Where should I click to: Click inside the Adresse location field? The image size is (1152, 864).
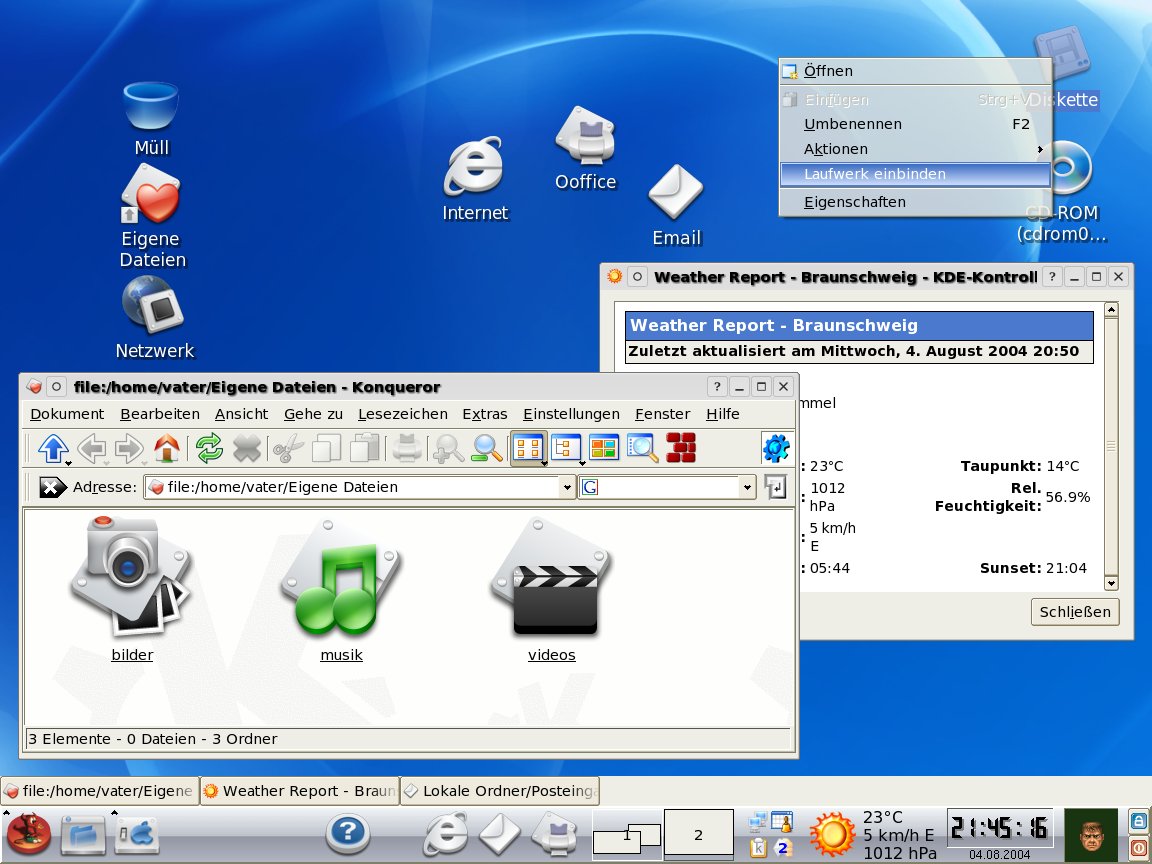pos(360,487)
